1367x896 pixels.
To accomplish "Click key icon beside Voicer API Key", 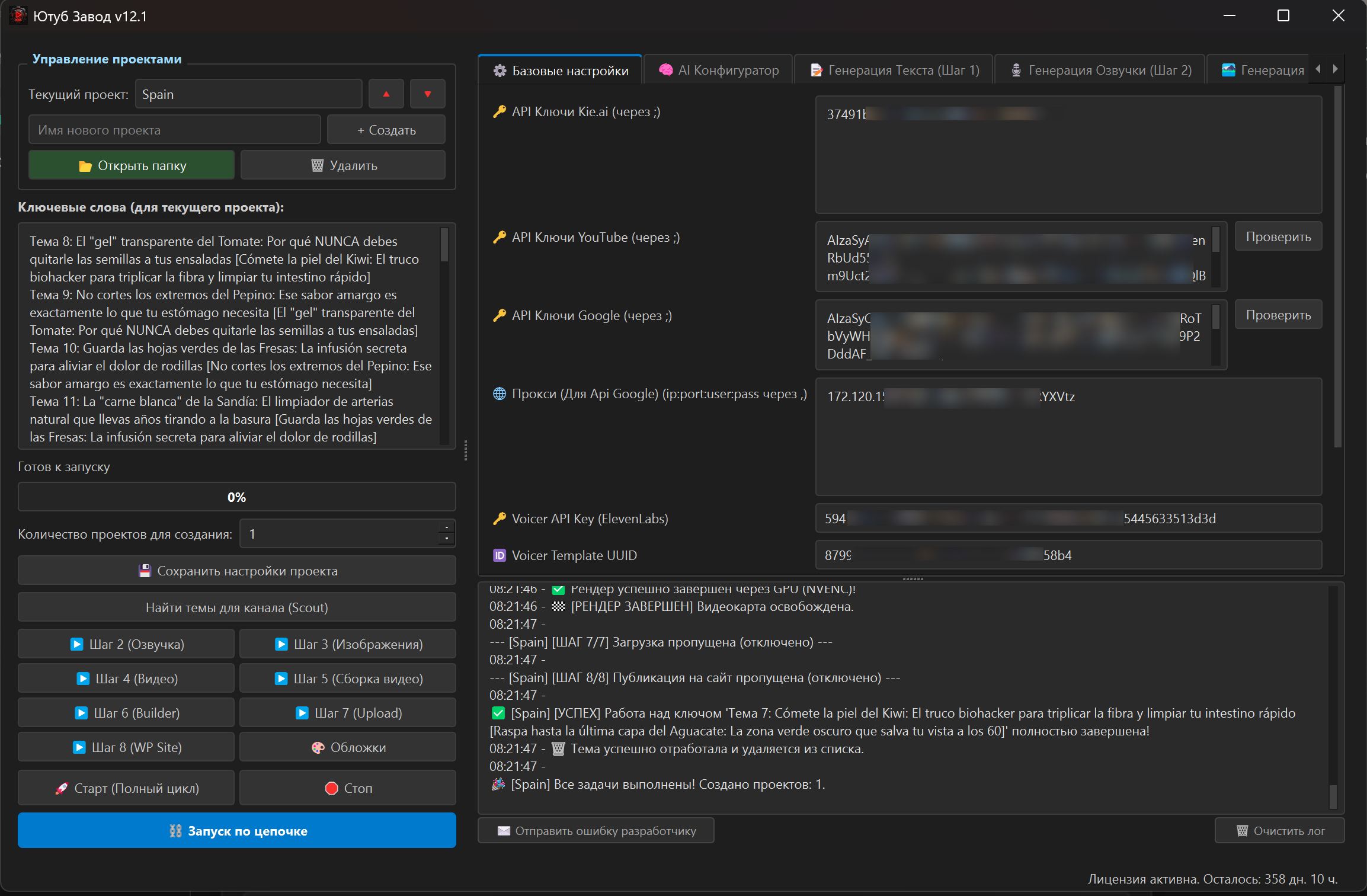I will coord(500,519).
